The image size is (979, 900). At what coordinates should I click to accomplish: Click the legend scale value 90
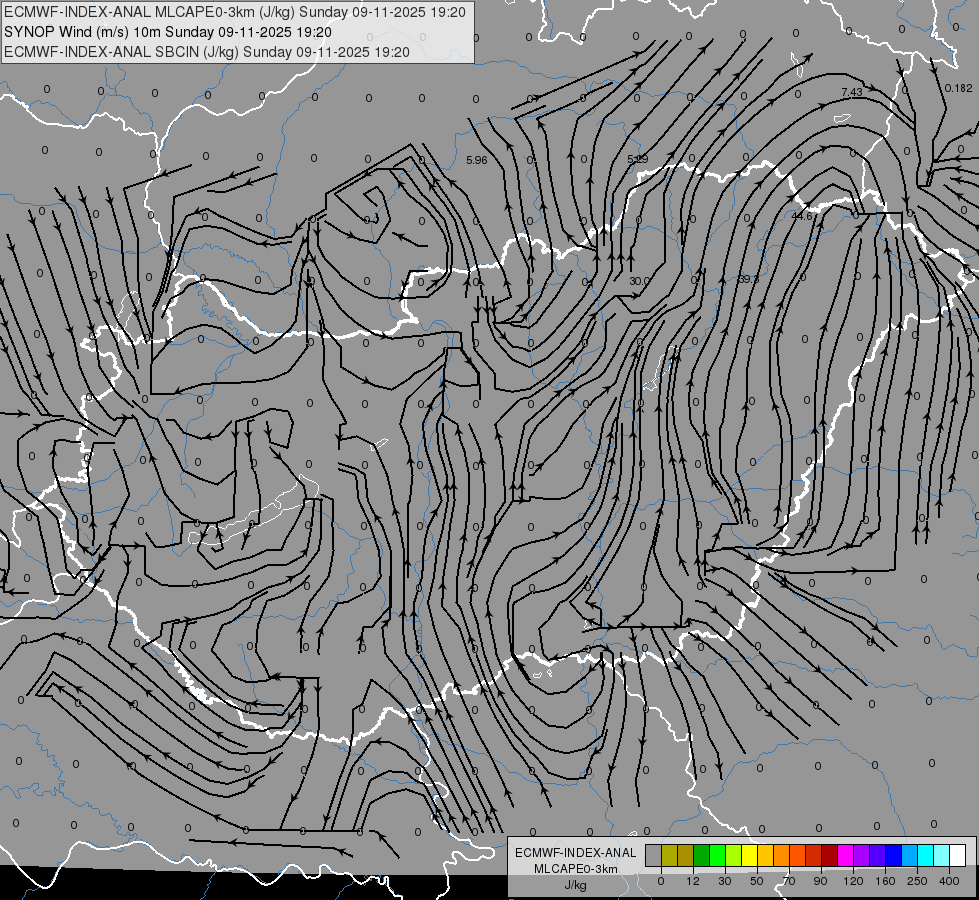[820, 881]
